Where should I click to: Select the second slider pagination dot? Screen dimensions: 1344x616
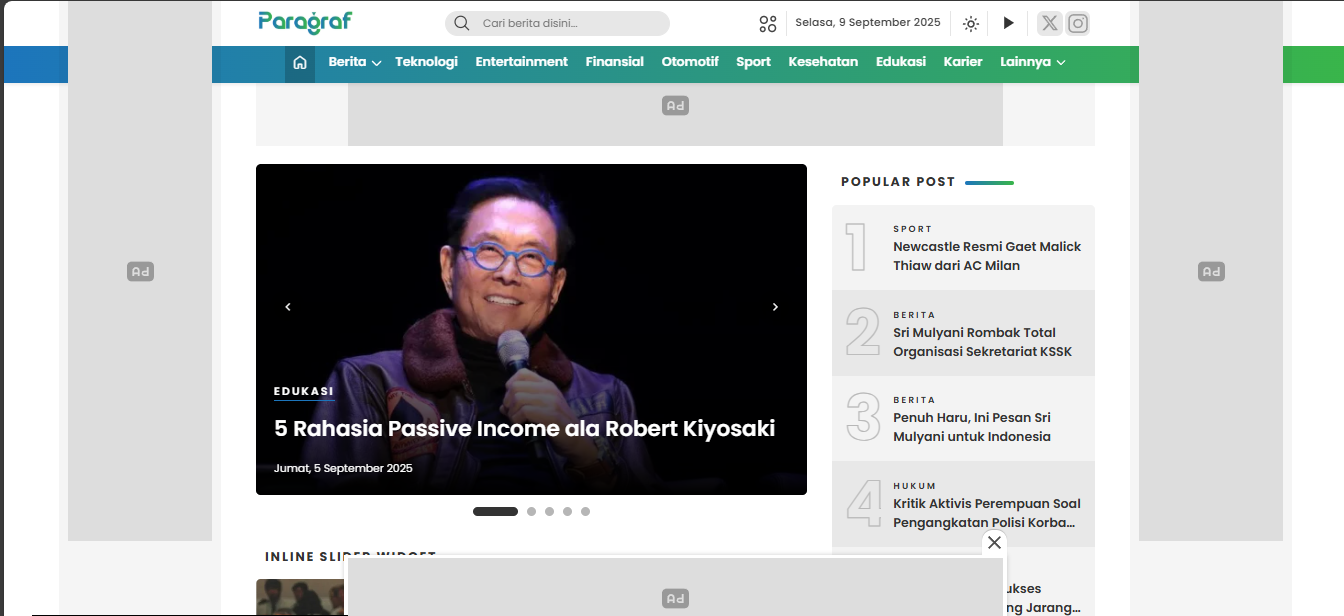point(531,511)
